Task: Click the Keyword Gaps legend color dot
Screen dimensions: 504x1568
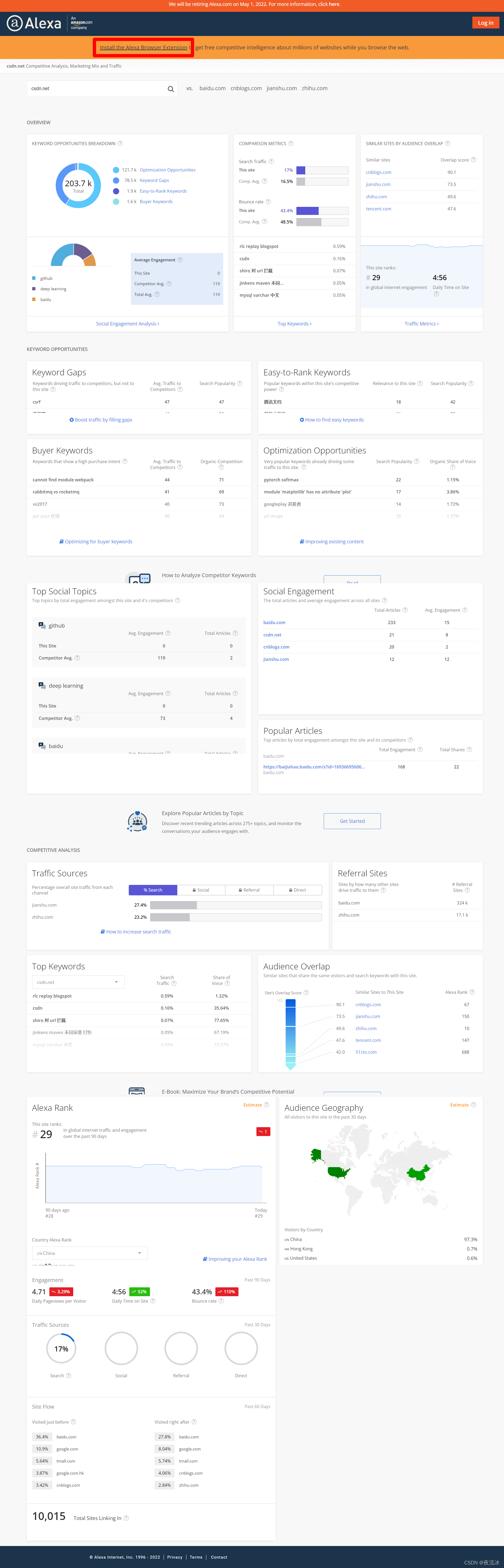Action: (x=116, y=180)
